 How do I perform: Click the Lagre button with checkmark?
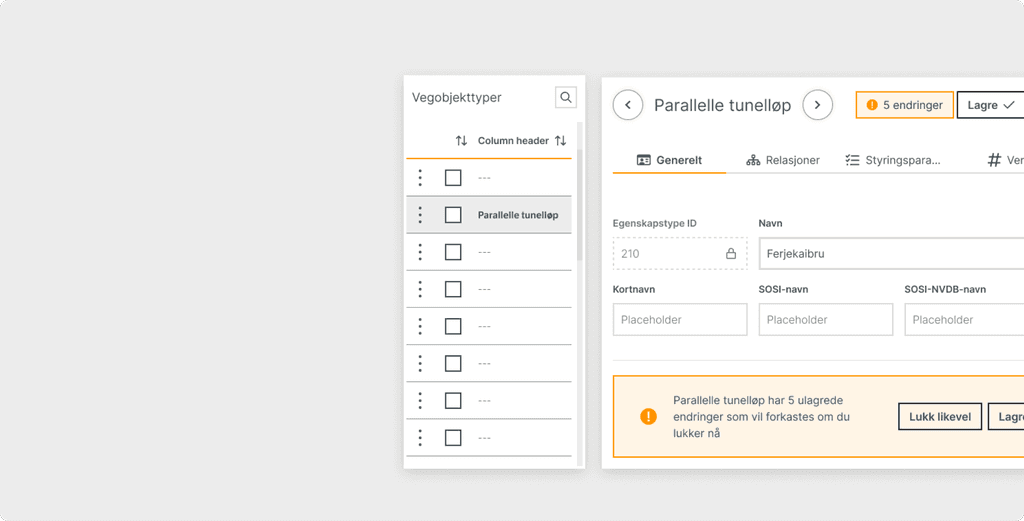pos(991,105)
